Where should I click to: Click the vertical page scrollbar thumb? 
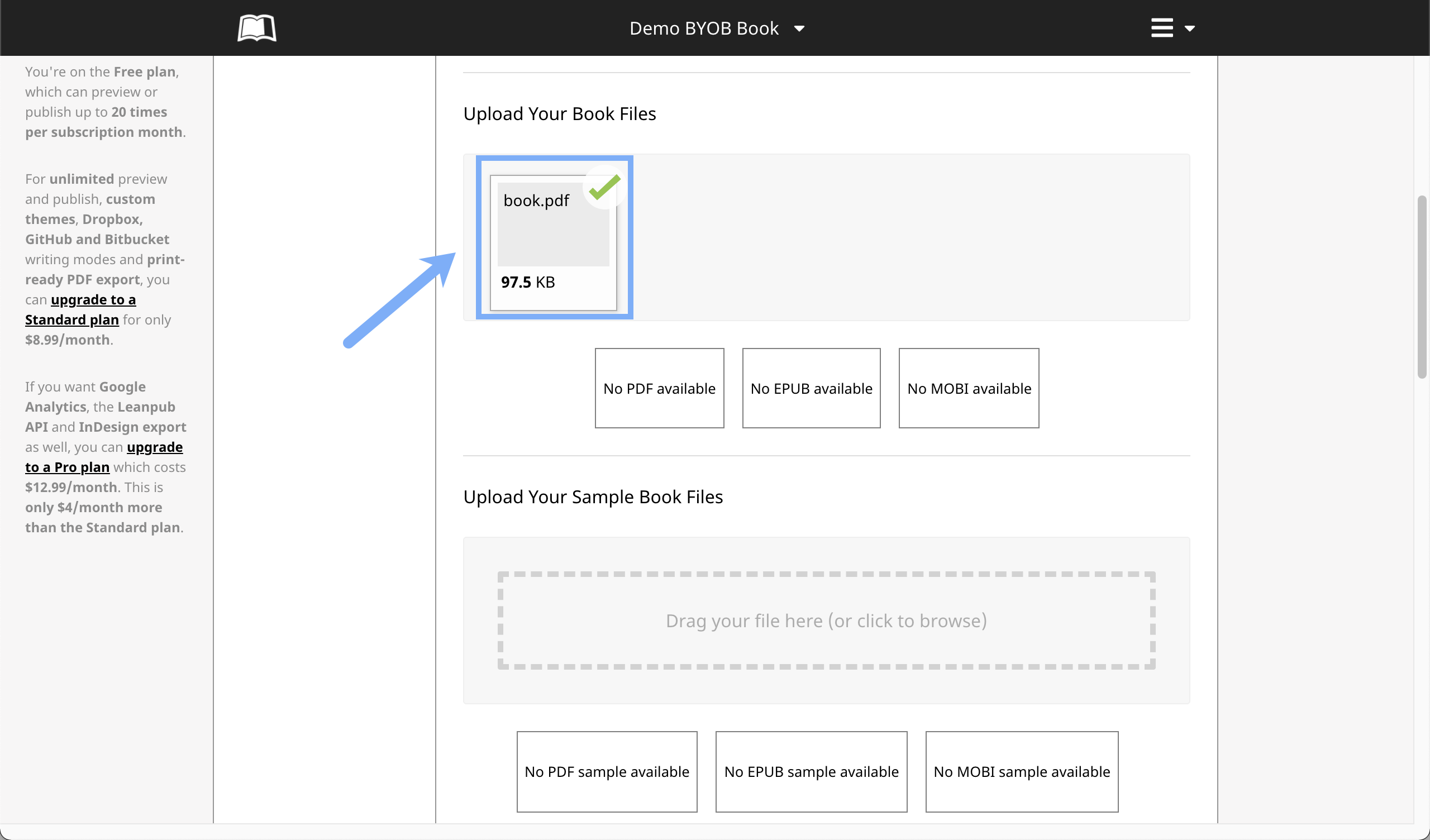(x=1421, y=287)
